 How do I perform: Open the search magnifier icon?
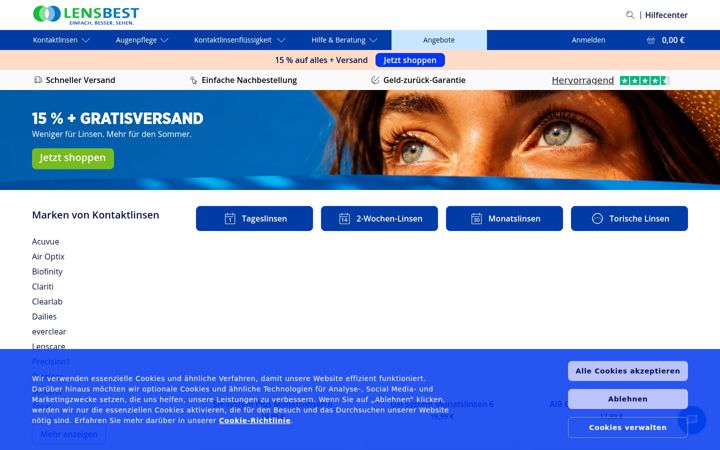(x=630, y=15)
